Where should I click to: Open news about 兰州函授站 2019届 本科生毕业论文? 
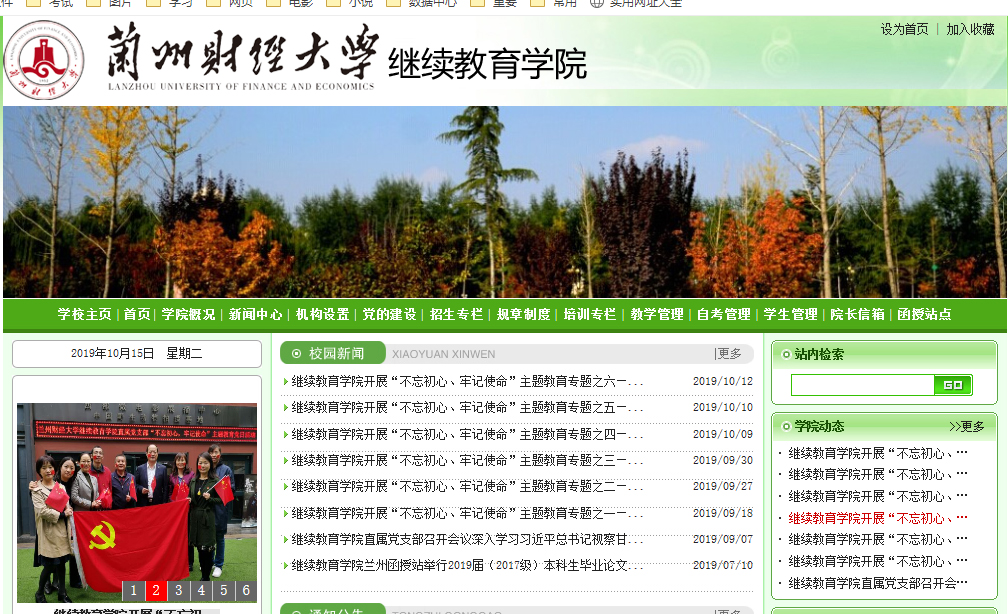pyautogui.click(x=467, y=565)
